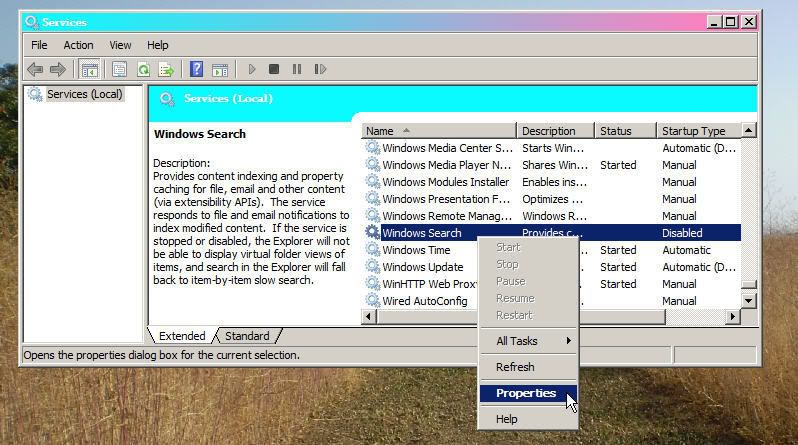The width and height of the screenshot is (798, 445).
Task: Open the View menu
Action: click(x=120, y=45)
